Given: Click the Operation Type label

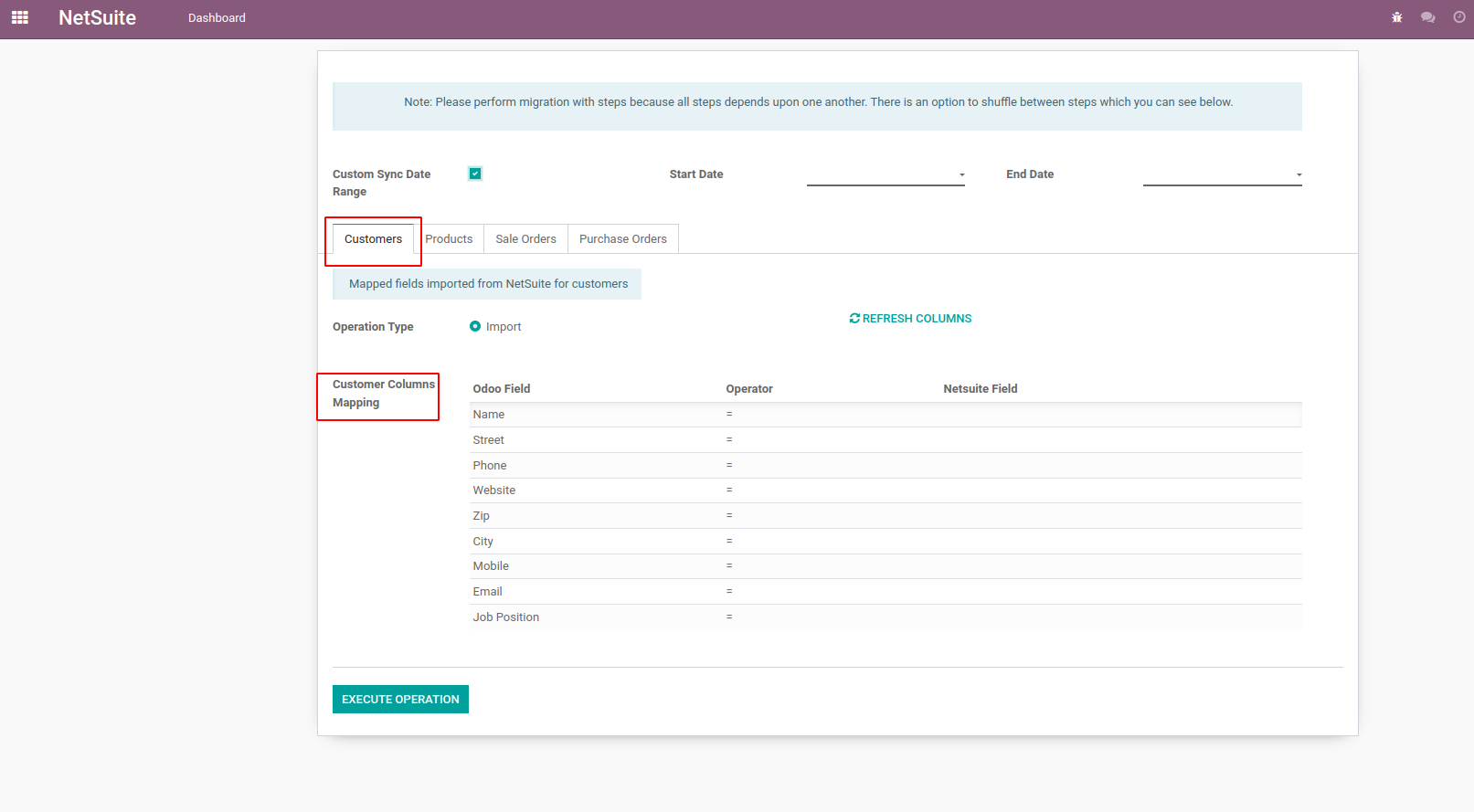Looking at the screenshot, I should (373, 327).
